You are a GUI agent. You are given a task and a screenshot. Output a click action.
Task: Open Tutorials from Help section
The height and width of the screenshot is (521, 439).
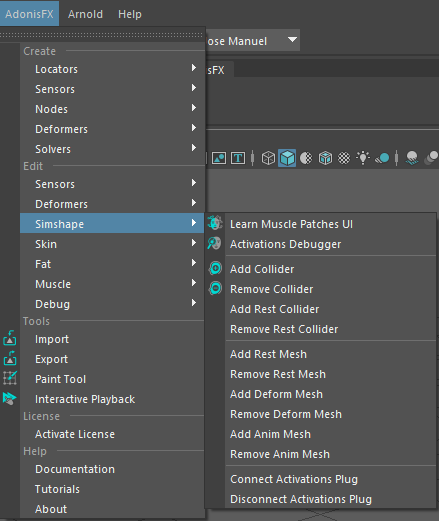point(112,489)
